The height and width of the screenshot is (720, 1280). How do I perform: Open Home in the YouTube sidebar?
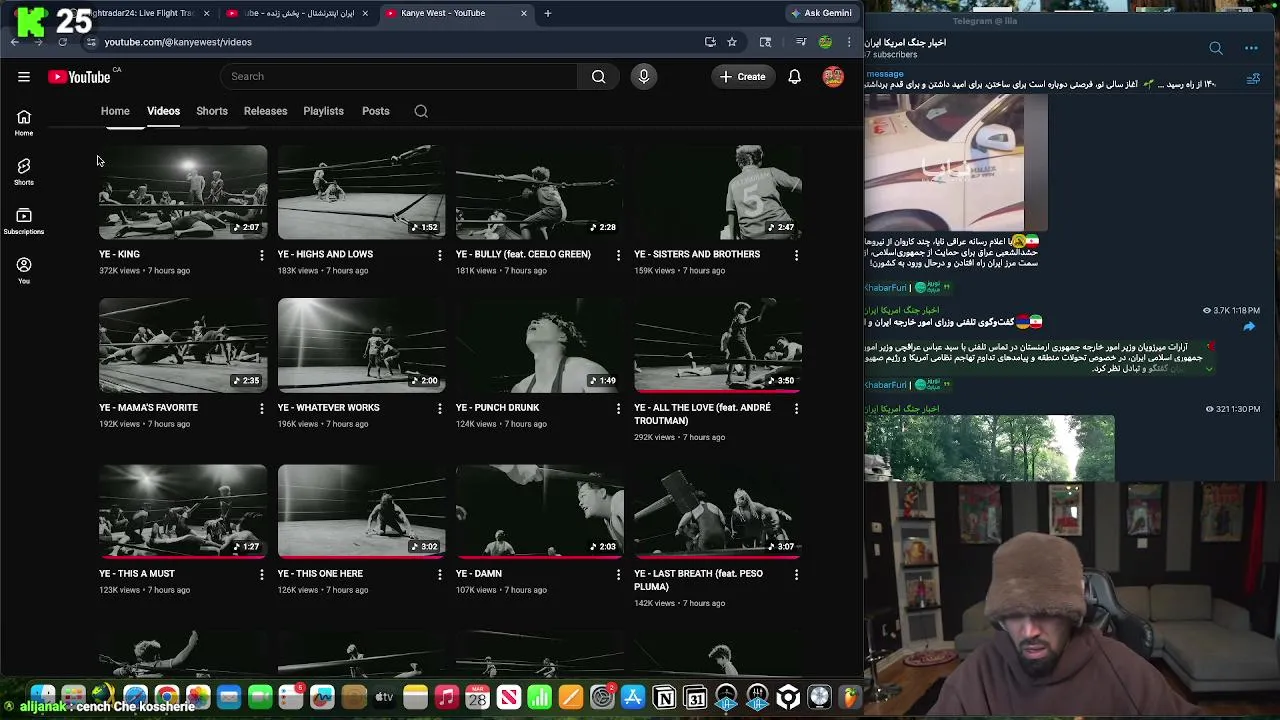coord(24,122)
